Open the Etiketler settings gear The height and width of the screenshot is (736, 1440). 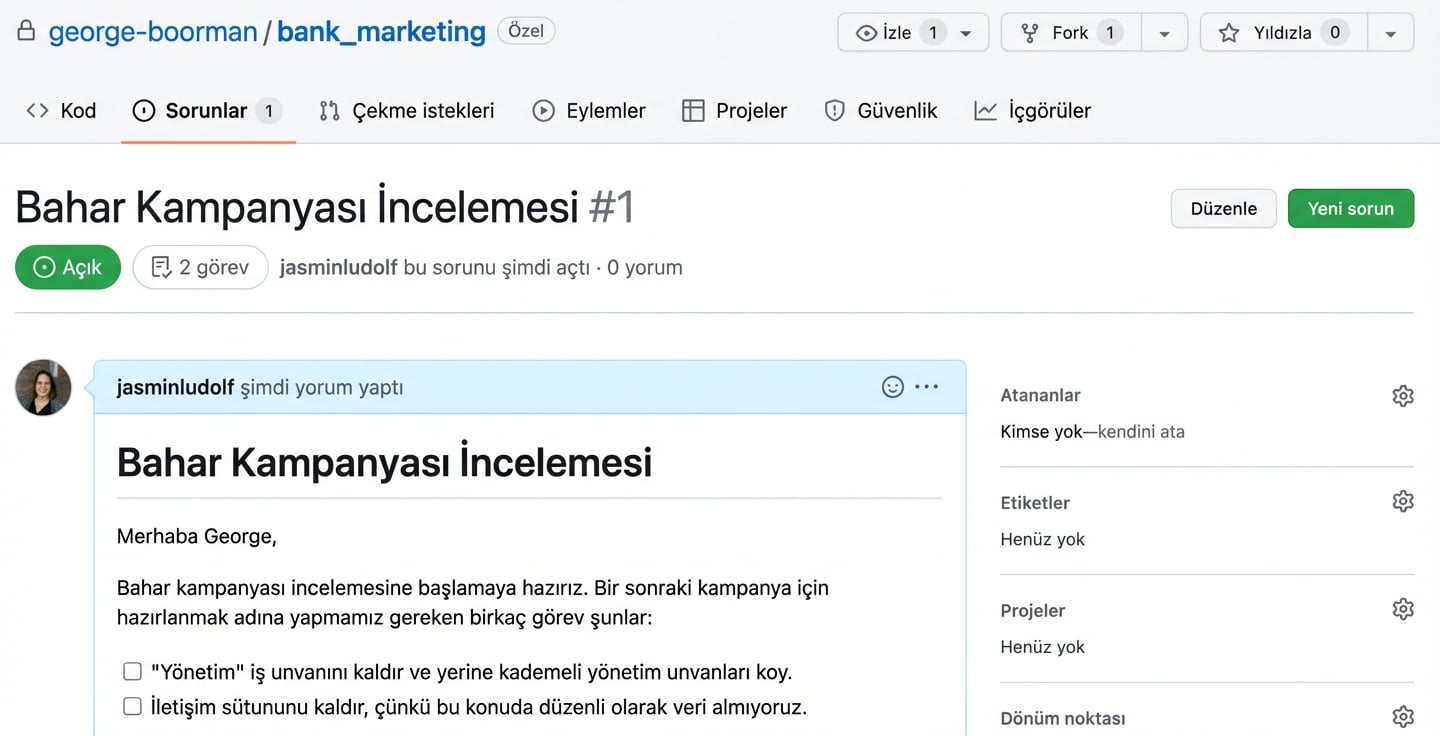[1403, 501]
